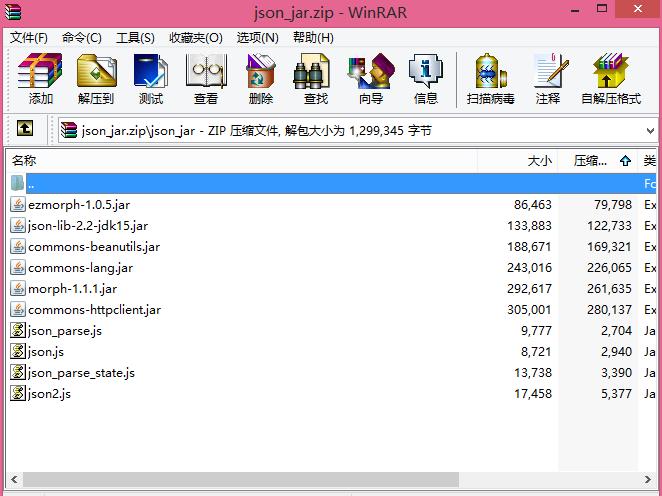
Task: Expand the address bar path dropdown
Action: click(650, 131)
